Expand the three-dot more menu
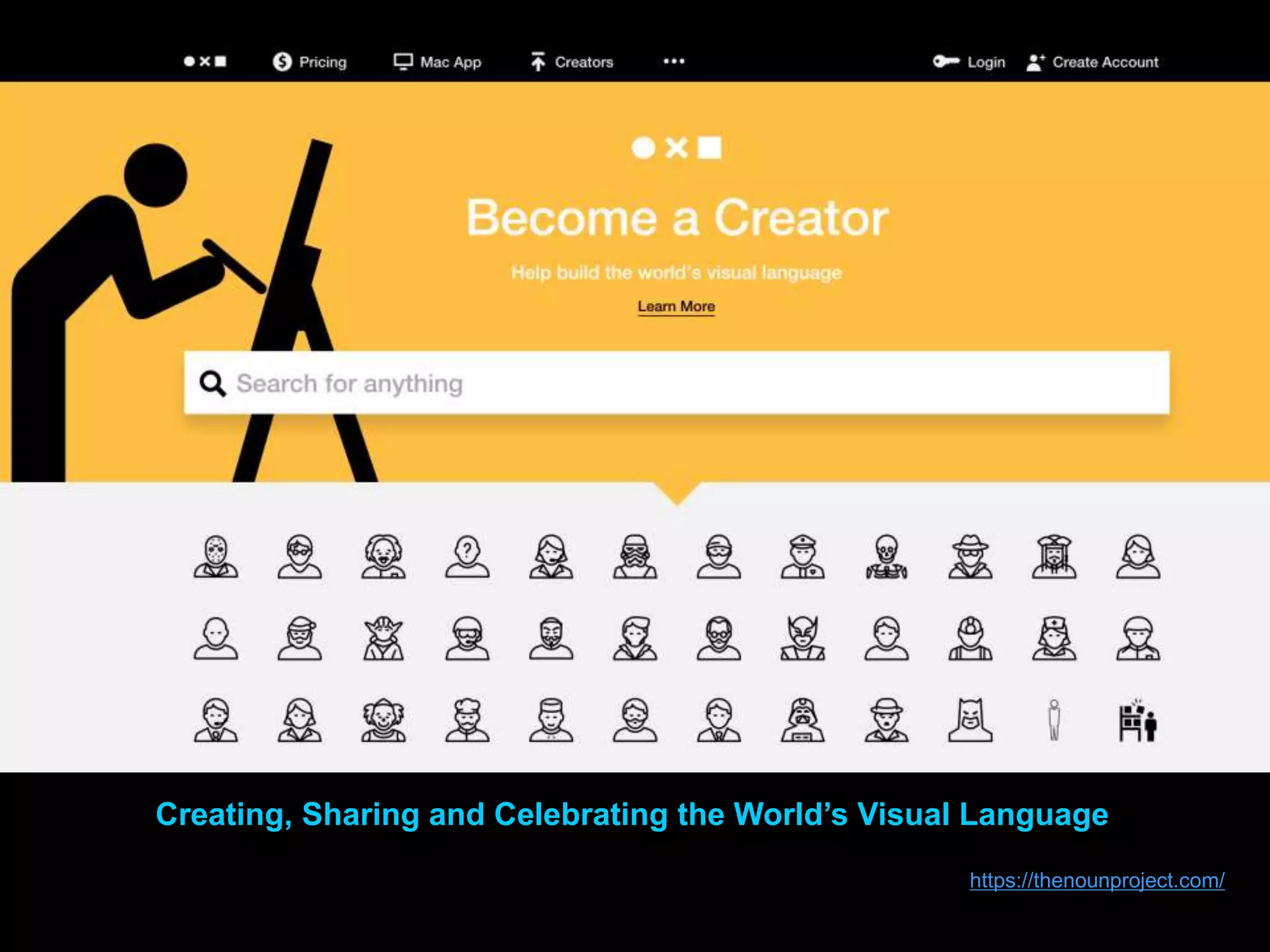This screenshot has width=1270, height=952. (x=674, y=61)
